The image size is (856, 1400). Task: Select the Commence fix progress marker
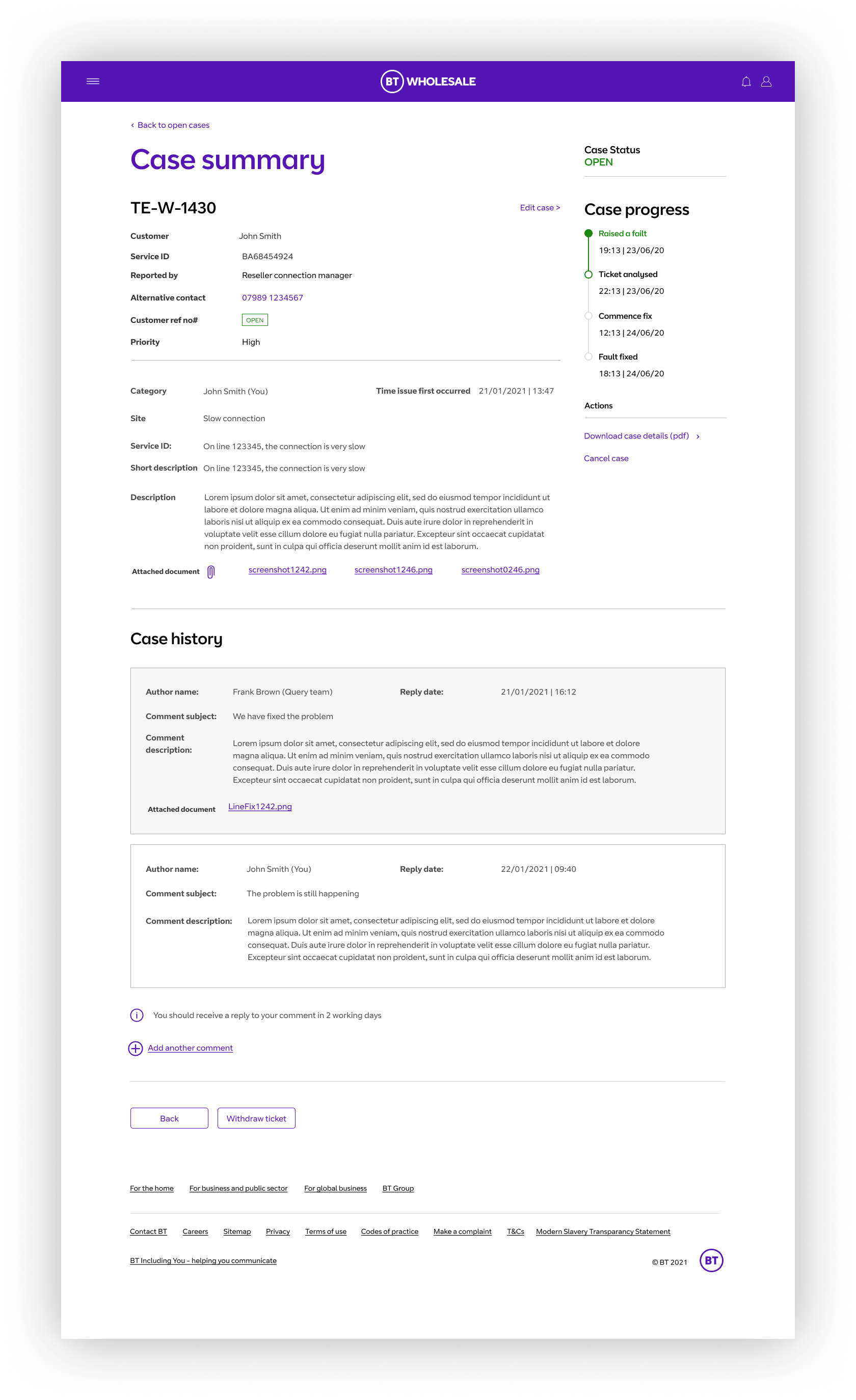click(588, 316)
